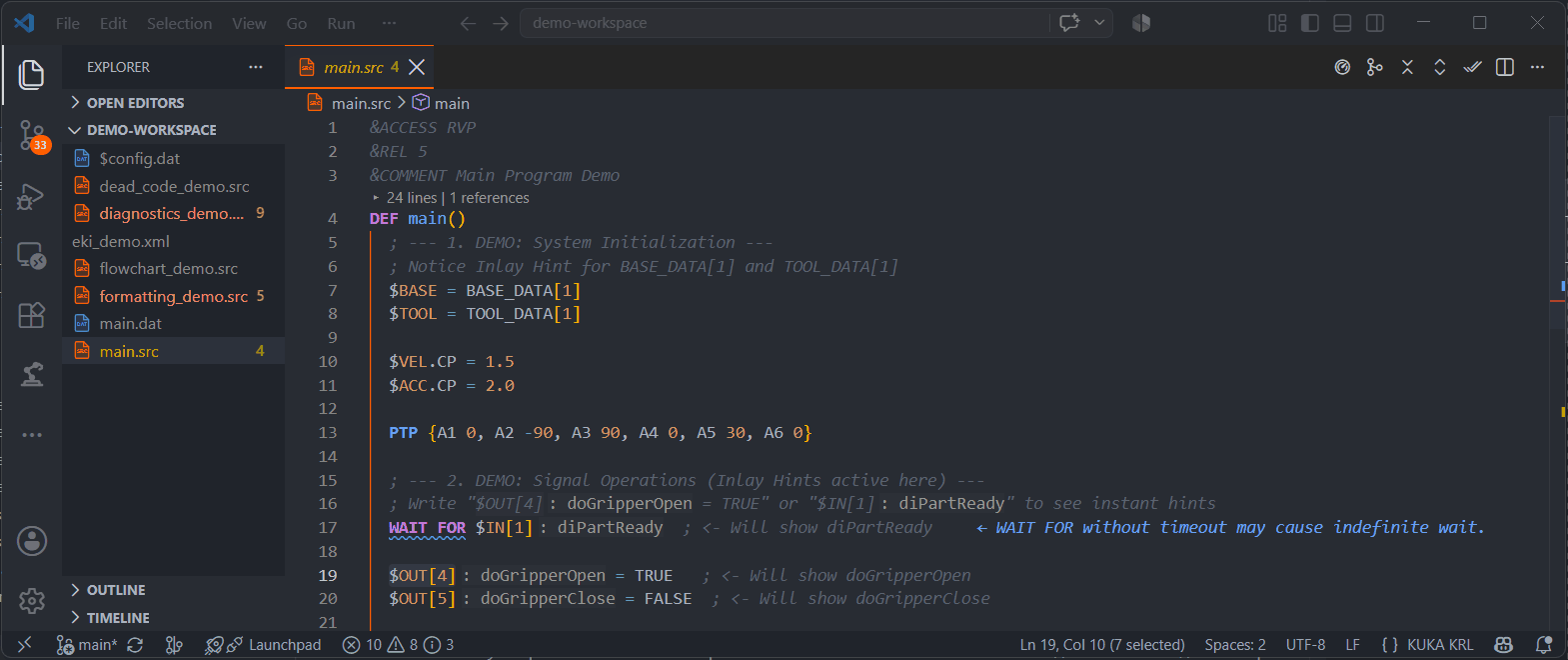The width and height of the screenshot is (1568, 660).
Task: Open the breadcrumb chevron after main.src
Action: point(402,103)
